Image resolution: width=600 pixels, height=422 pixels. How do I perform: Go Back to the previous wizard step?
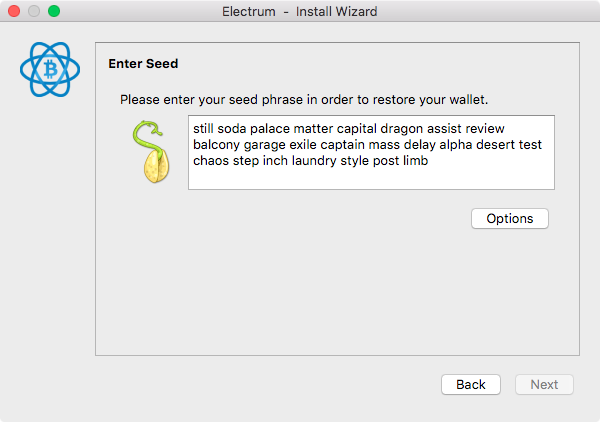(x=471, y=384)
